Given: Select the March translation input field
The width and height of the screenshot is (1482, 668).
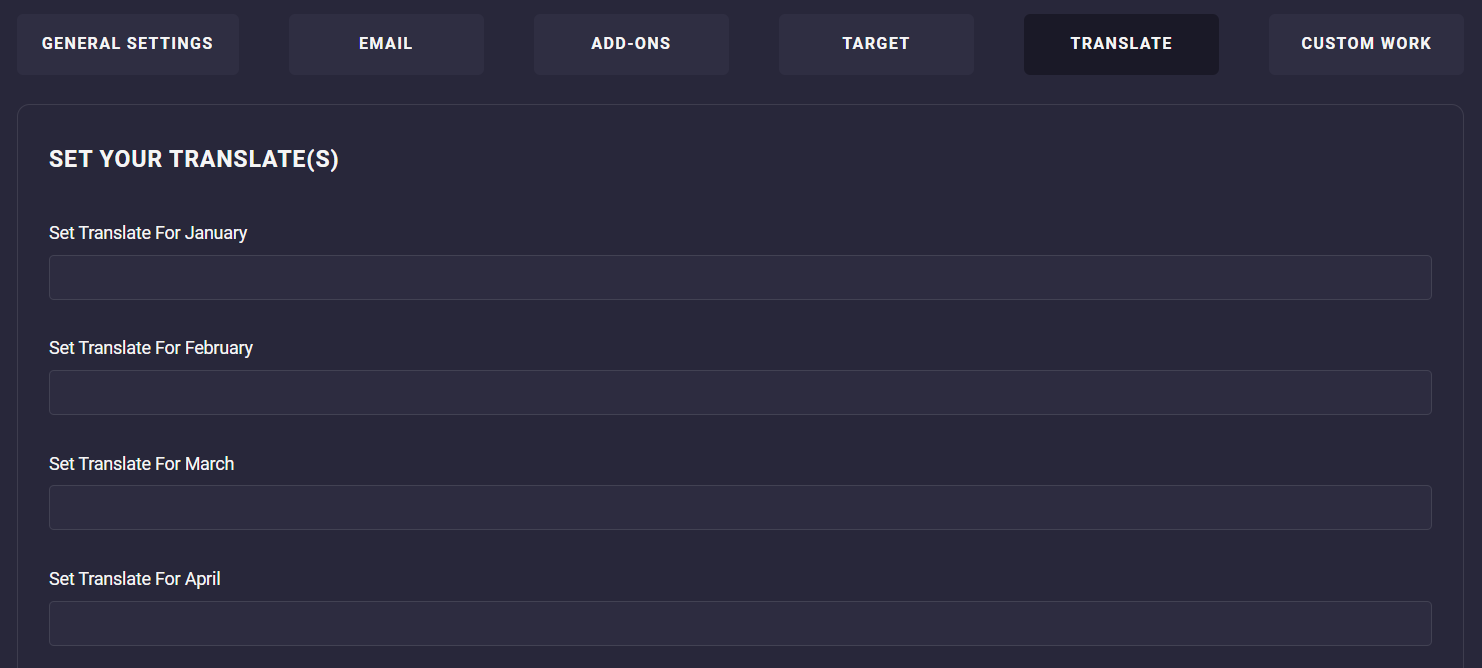Looking at the screenshot, I should pos(740,507).
